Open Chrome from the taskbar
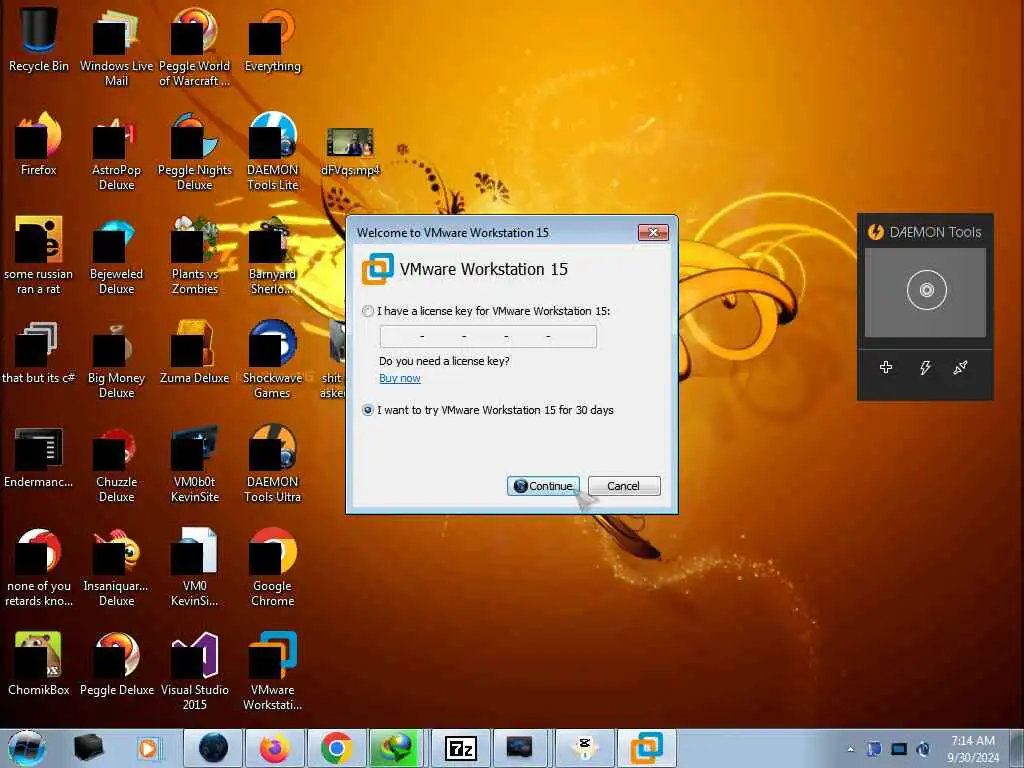The height and width of the screenshot is (768, 1024). point(337,748)
